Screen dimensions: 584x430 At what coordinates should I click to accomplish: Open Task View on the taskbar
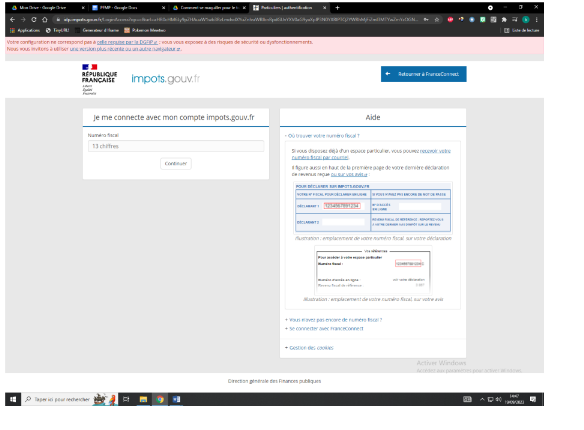[x=126, y=399]
